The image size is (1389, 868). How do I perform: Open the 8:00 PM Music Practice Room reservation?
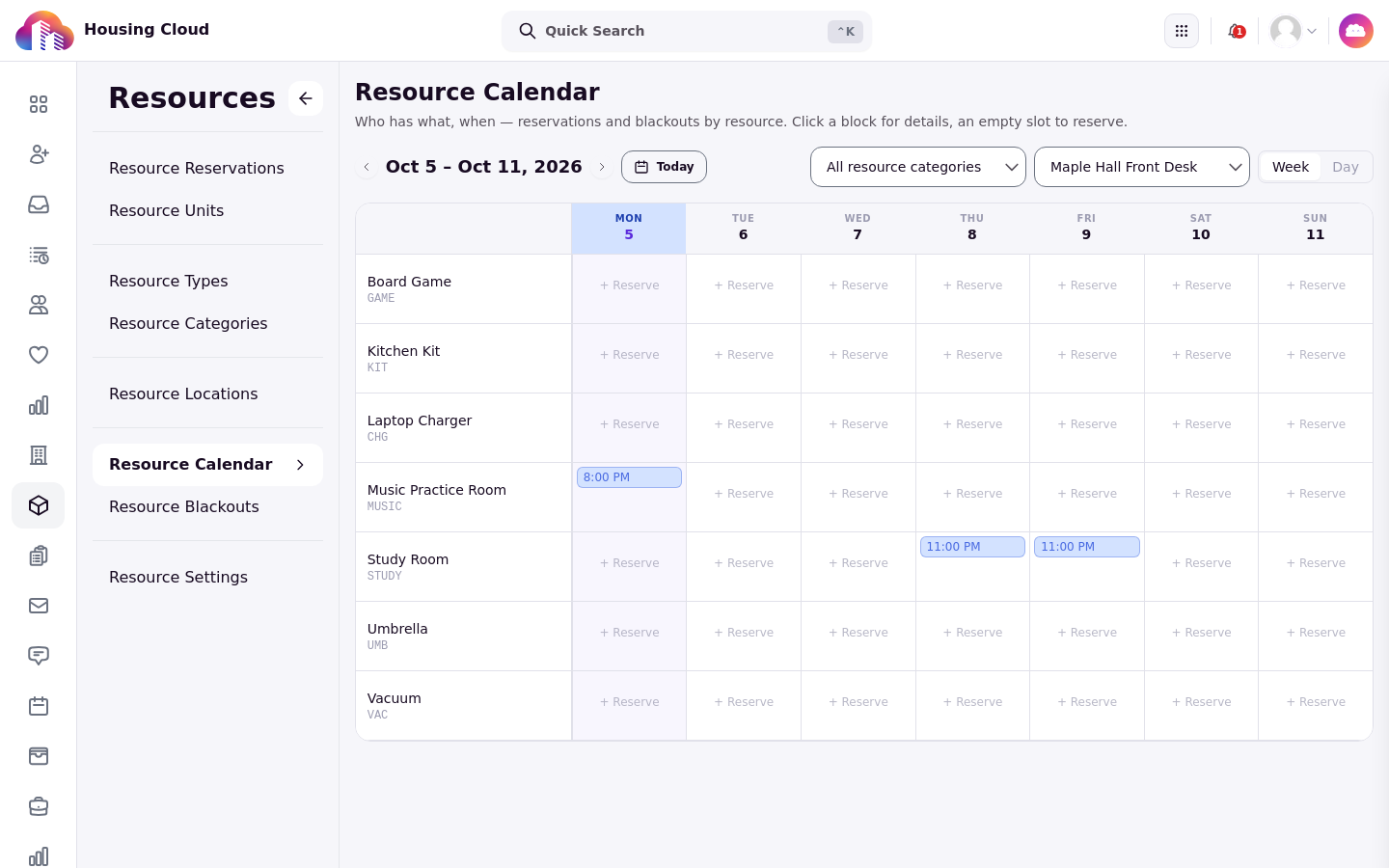[x=629, y=477]
